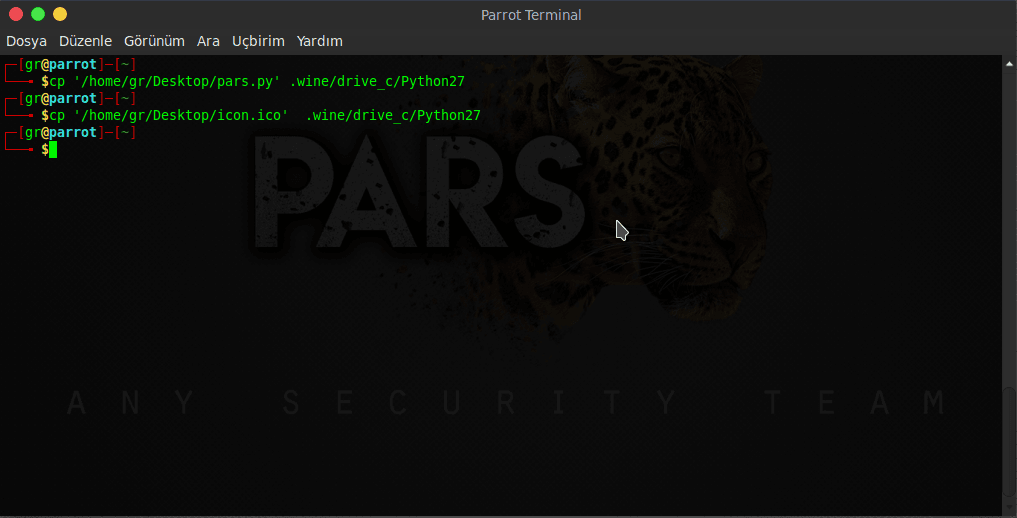Click the first [gr@parrot] prompt
This screenshot has height=518, width=1017.
tap(61, 65)
